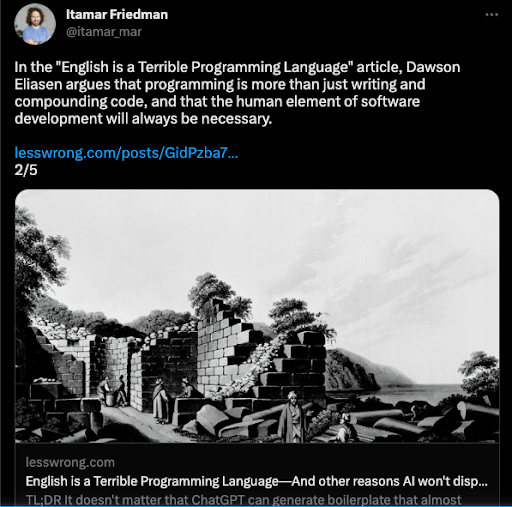Open the ruins illustration link preview image
Screen dimensions: 512x507
coord(257,316)
